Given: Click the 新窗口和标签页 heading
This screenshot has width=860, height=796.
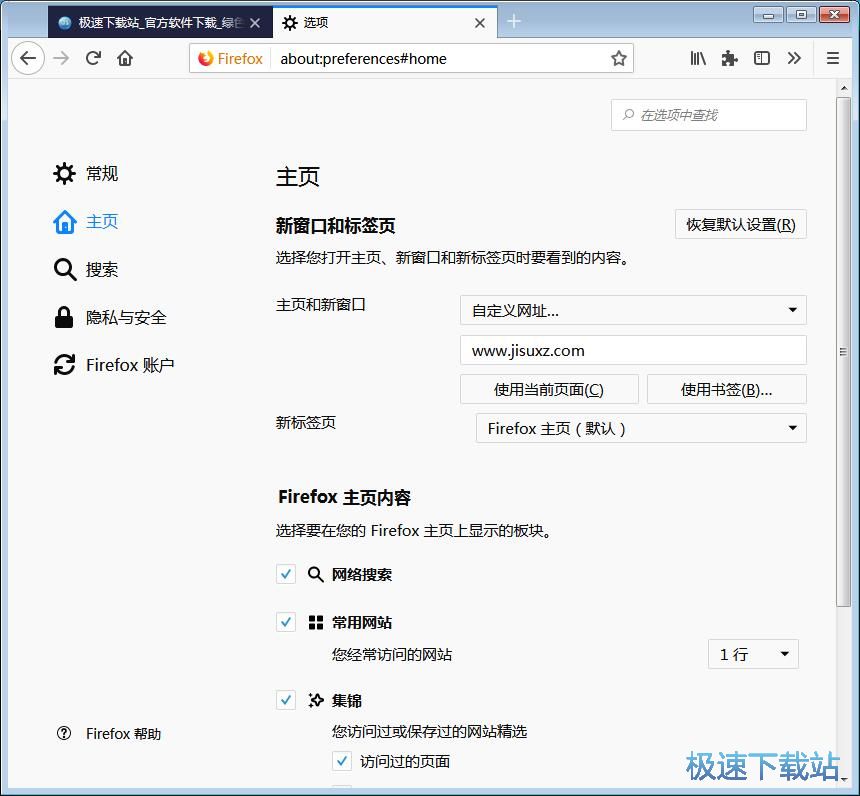Looking at the screenshot, I should click(x=335, y=225).
